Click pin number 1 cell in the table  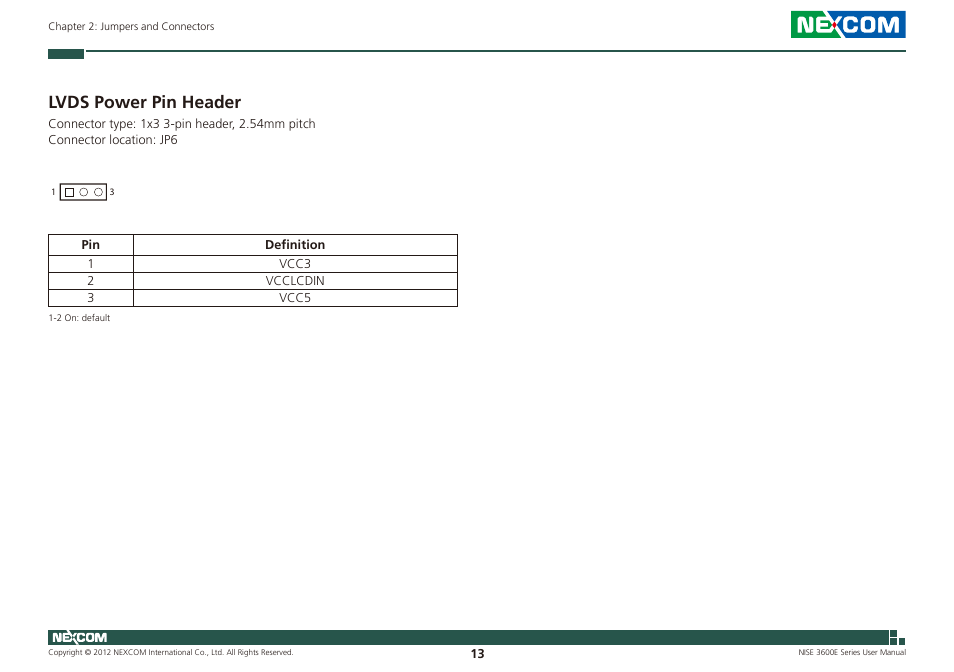coord(91,264)
